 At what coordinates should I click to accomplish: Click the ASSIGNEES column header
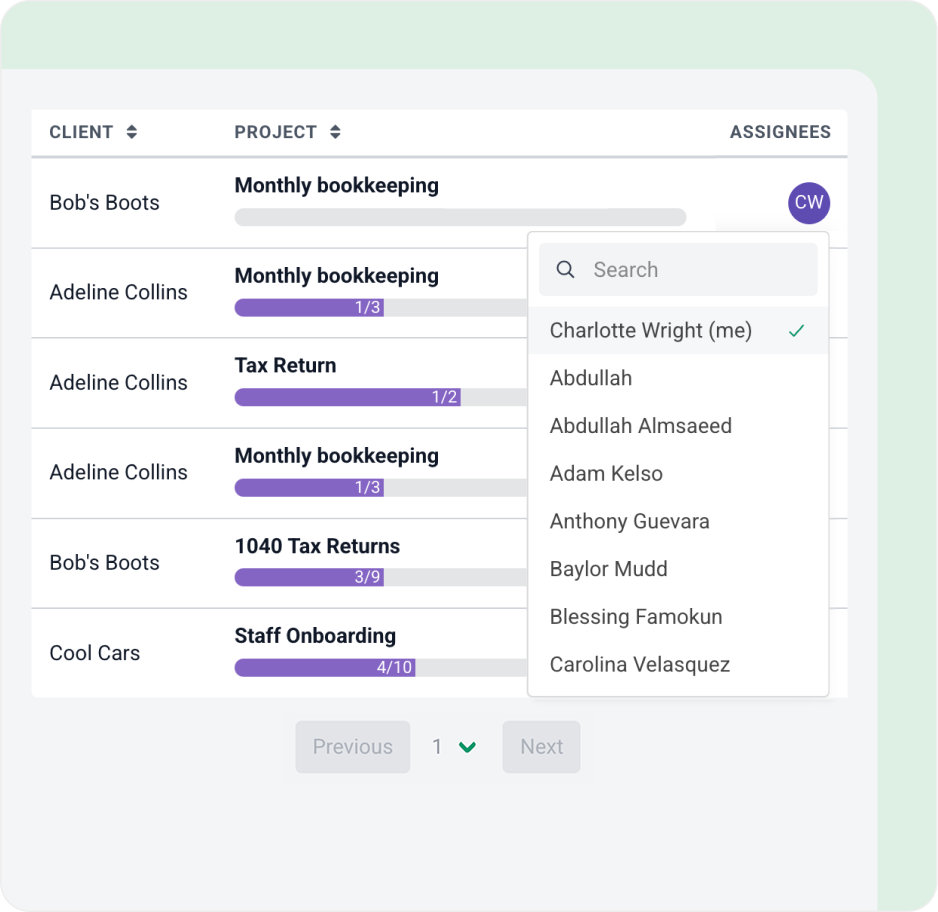click(780, 132)
